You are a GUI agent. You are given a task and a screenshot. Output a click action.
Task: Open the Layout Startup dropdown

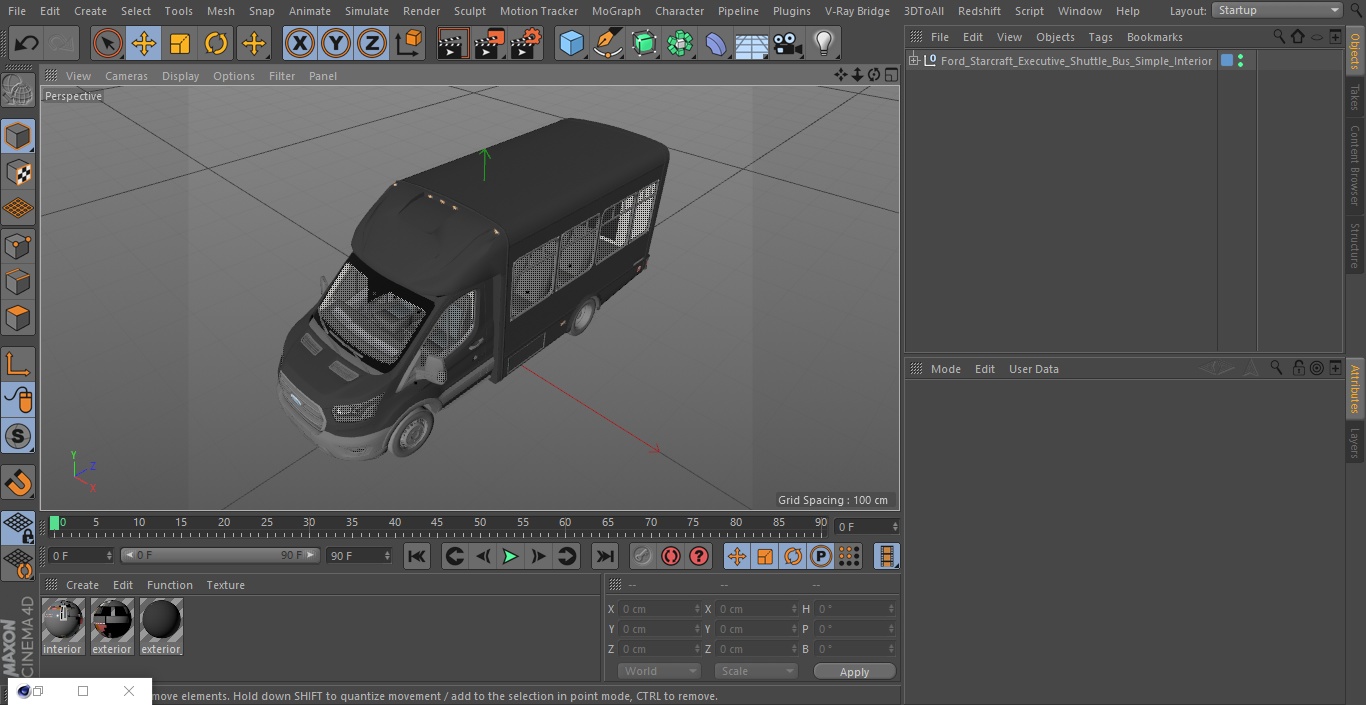(x=1277, y=10)
